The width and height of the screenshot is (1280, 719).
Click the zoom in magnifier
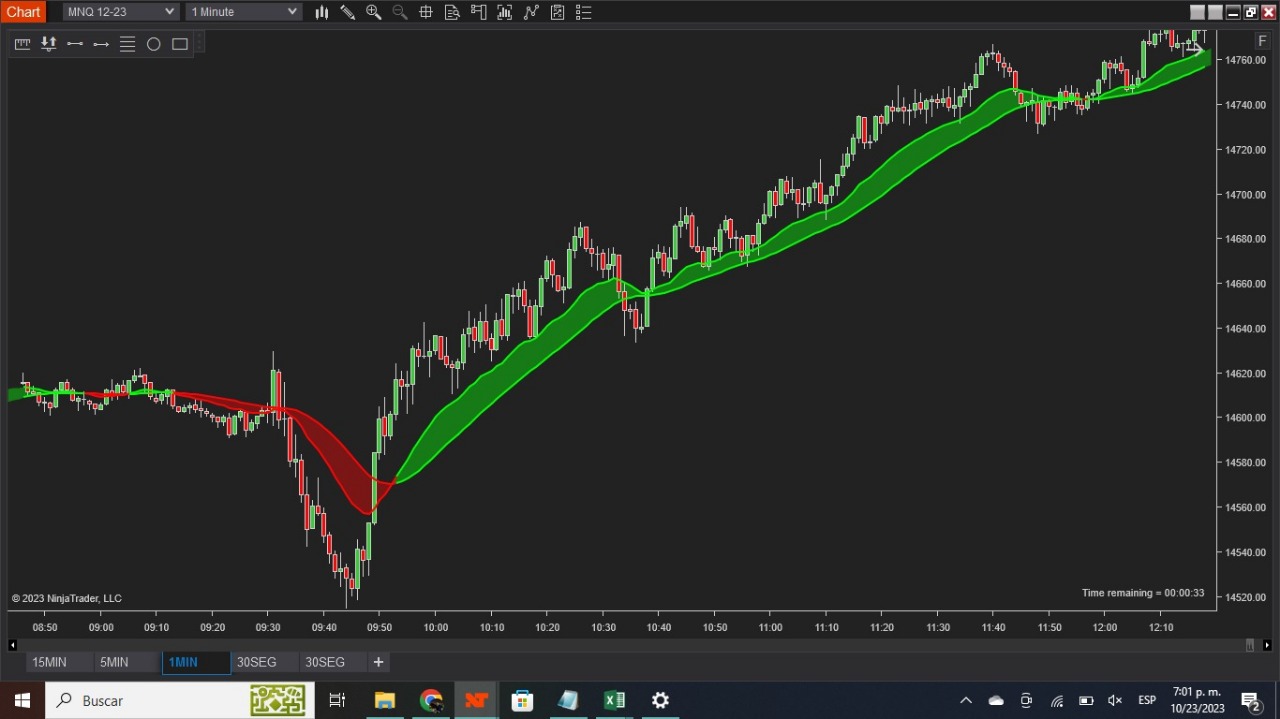(374, 12)
